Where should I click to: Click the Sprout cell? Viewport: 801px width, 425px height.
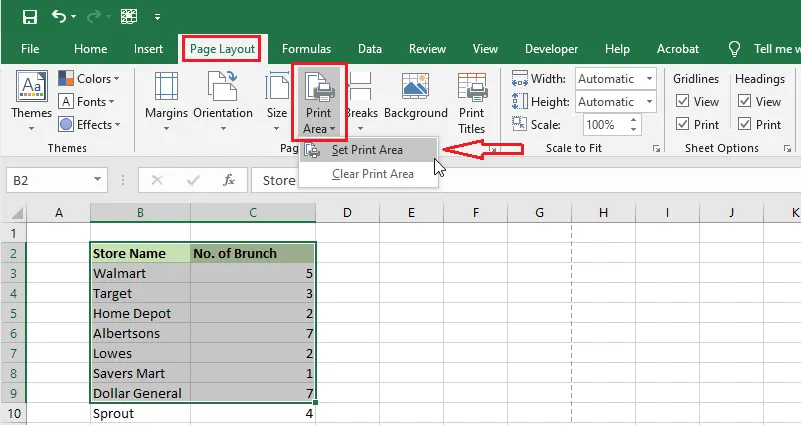pyautogui.click(x=140, y=413)
